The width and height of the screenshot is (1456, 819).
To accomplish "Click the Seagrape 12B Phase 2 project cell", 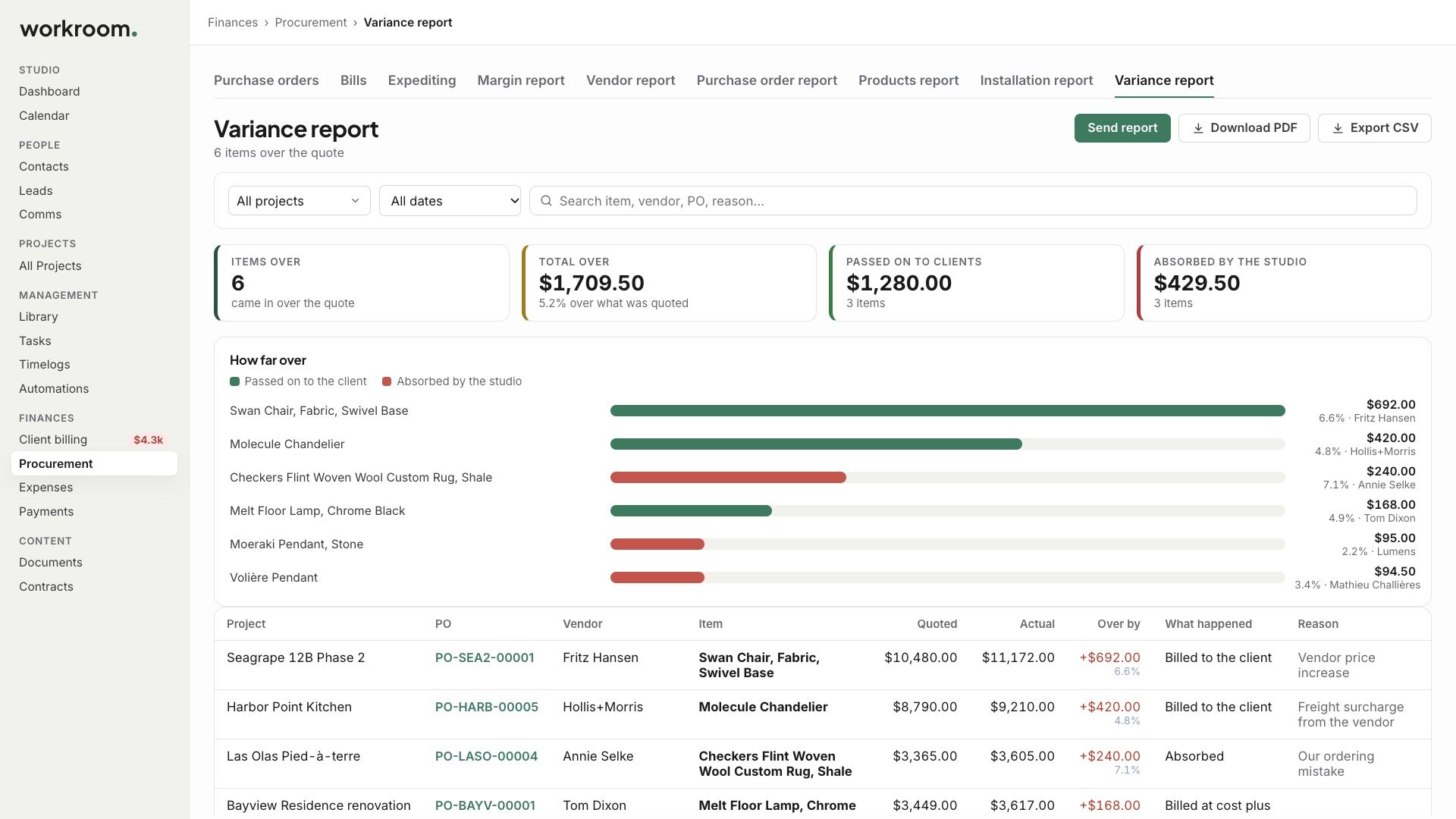I will tap(296, 658).
